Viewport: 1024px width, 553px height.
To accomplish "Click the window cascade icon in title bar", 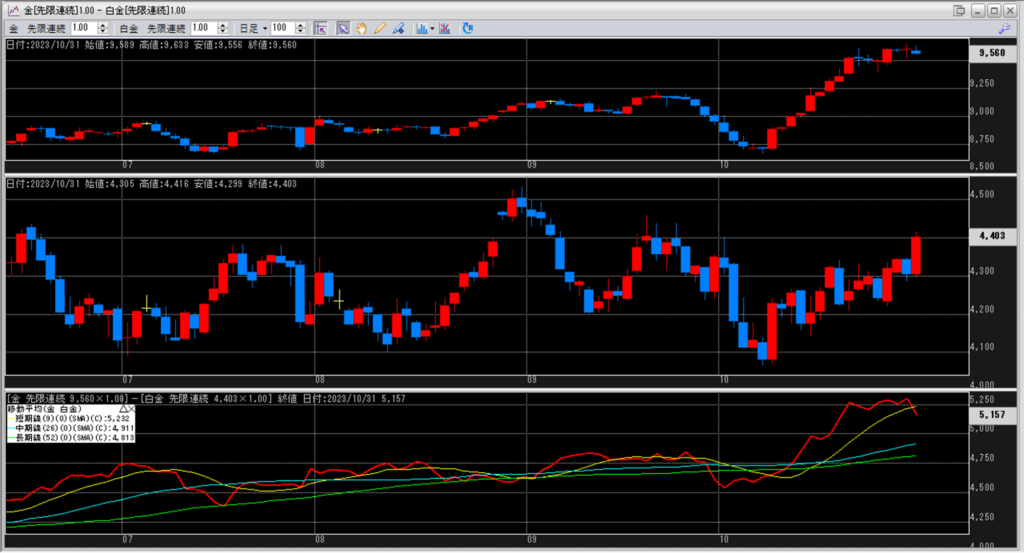I will 959,9.
